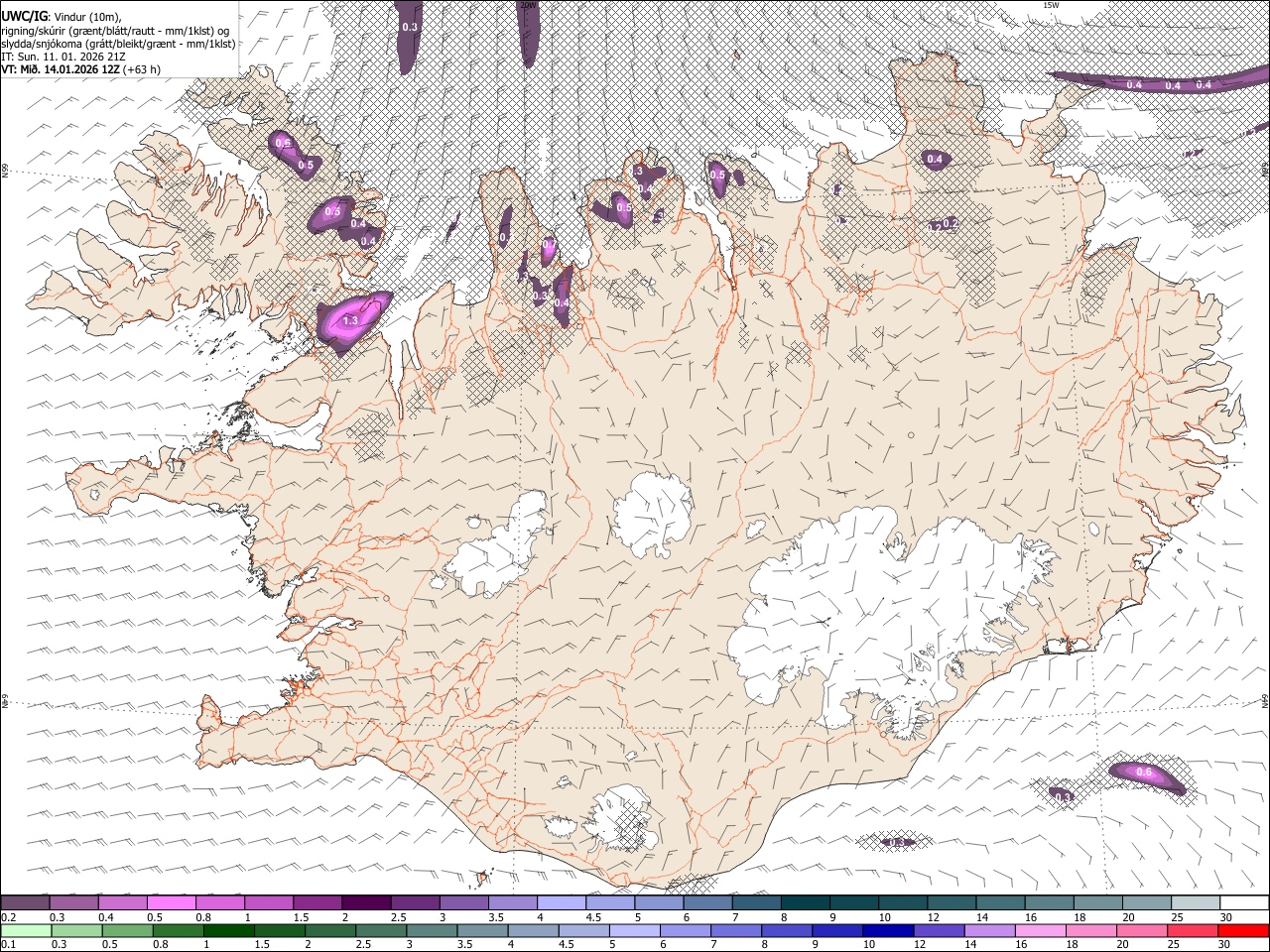Click the '20W' longitude label
The height and width of the screenshot is (952, 1270).
pyautogui.click(x=528, y=5)
